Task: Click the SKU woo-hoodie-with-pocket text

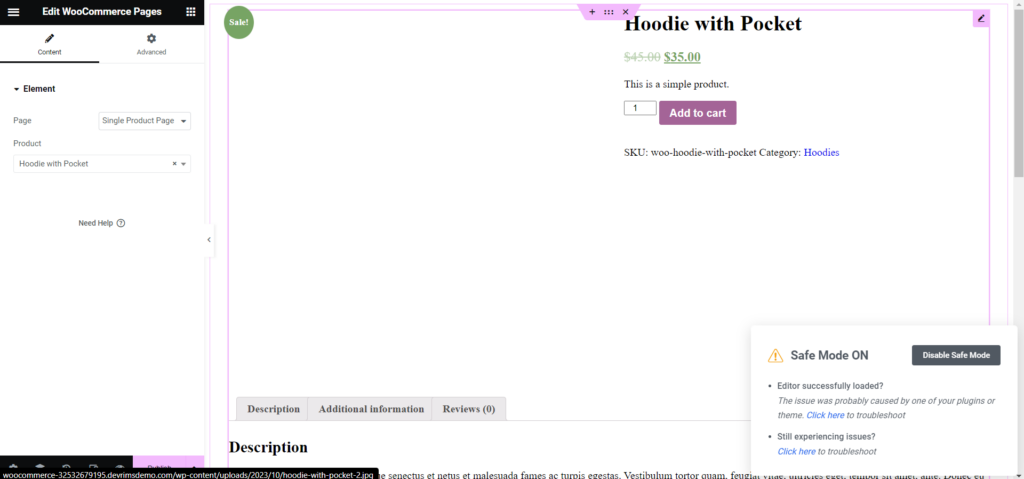Action: point(690,152)
